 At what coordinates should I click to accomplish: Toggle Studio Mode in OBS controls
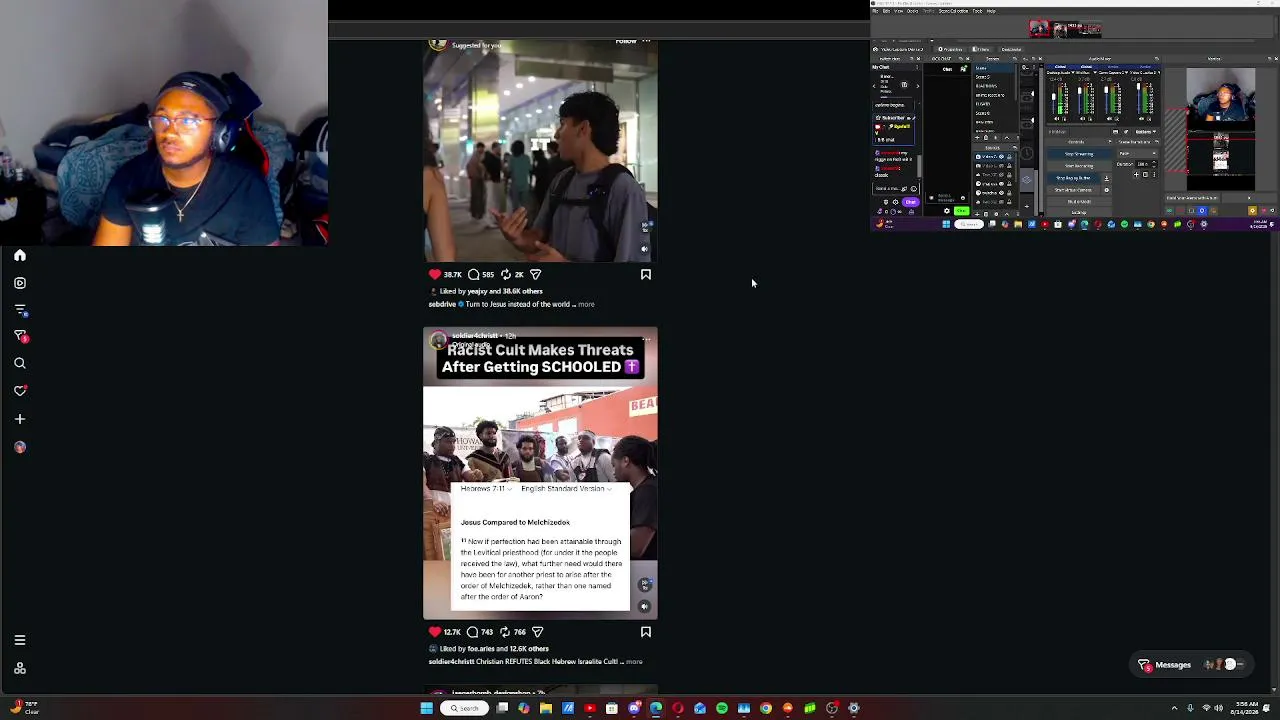(x=1079, y=201)
